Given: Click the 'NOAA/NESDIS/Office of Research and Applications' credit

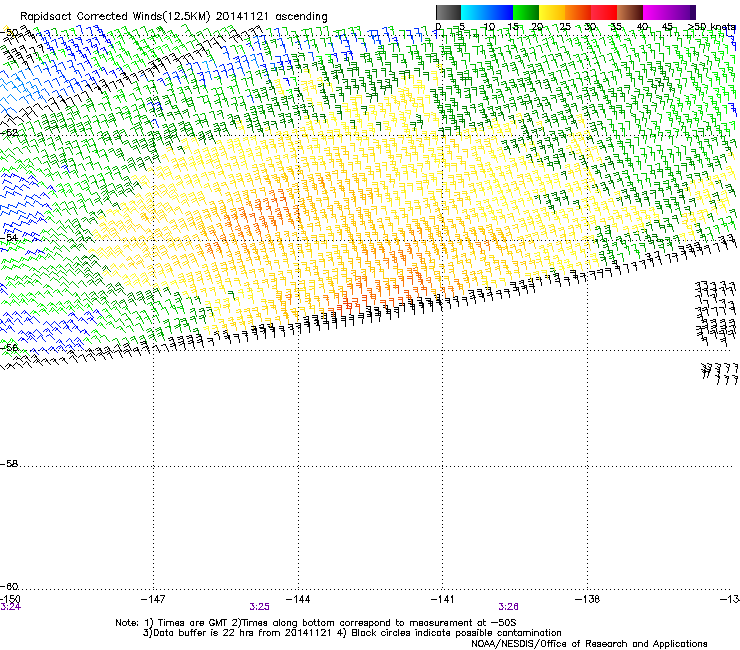Looking at the screenshot, I should point(589,644).
